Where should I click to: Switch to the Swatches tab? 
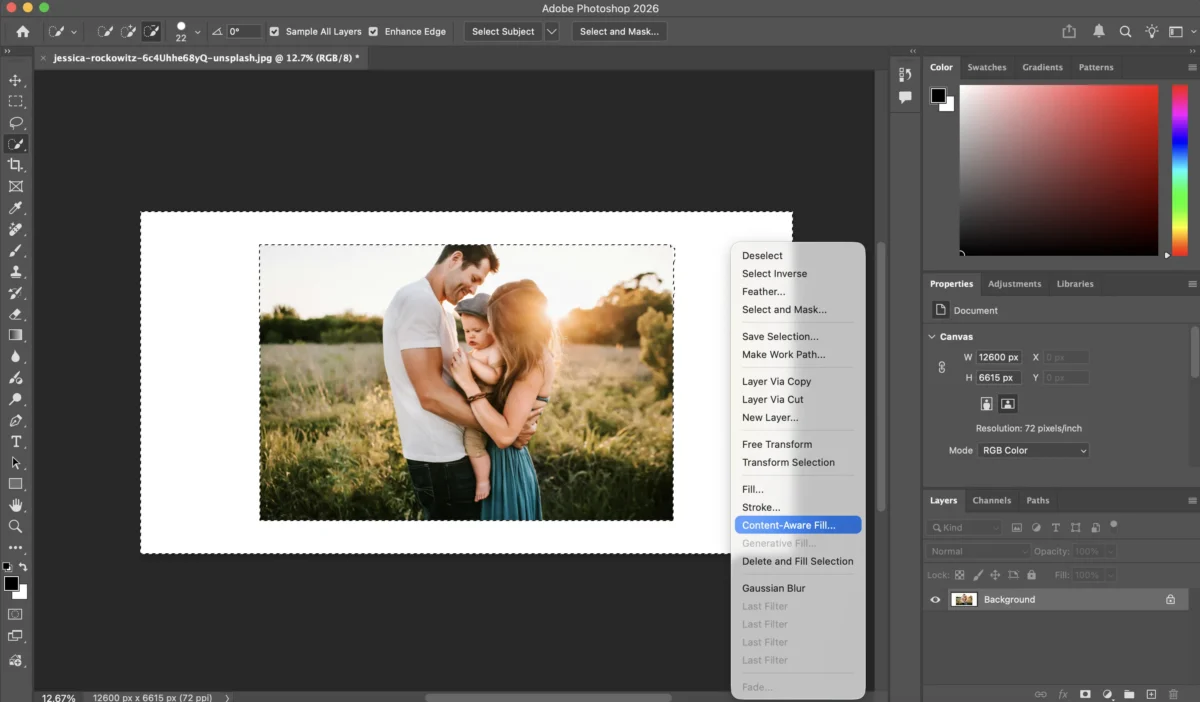click(986, 67)
